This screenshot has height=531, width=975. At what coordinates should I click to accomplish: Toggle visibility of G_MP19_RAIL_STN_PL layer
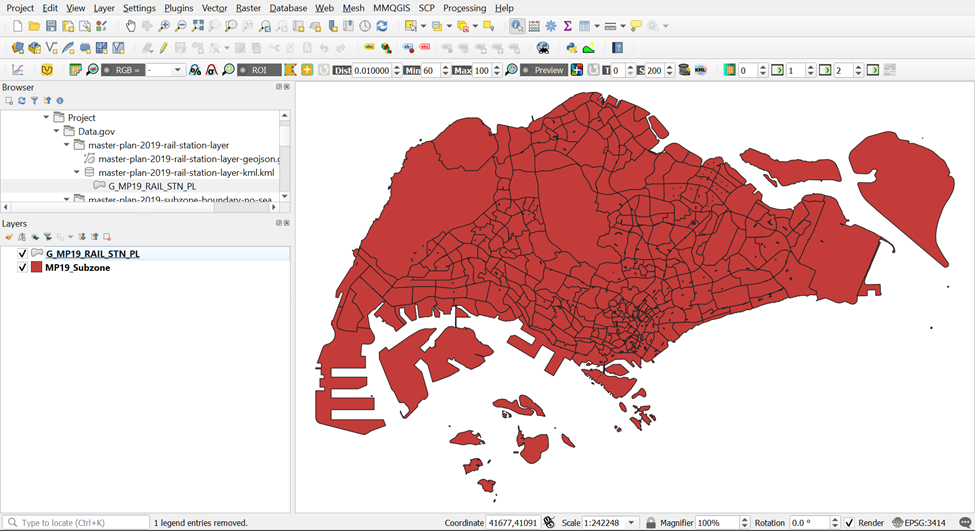pos(22,254)
